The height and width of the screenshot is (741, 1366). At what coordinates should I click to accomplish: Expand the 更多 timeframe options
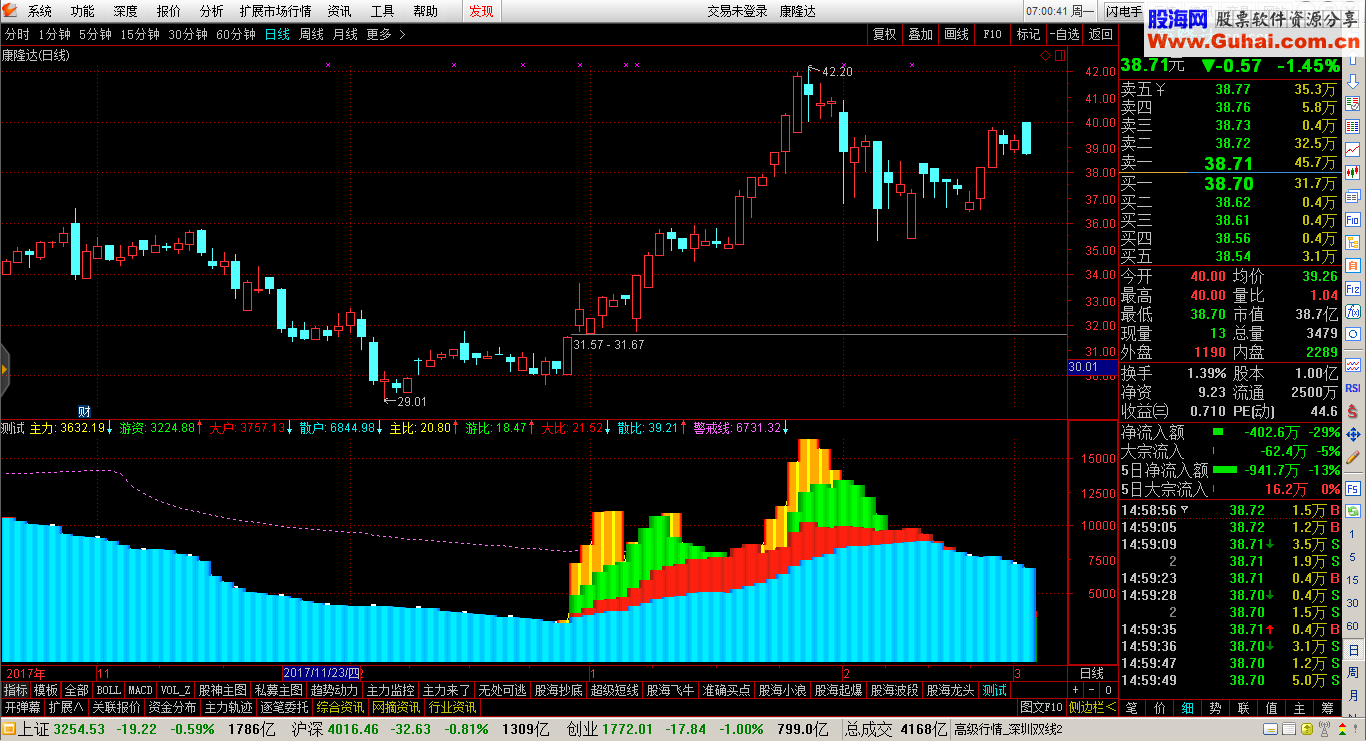pyautogui.click(x=385, y=34)
